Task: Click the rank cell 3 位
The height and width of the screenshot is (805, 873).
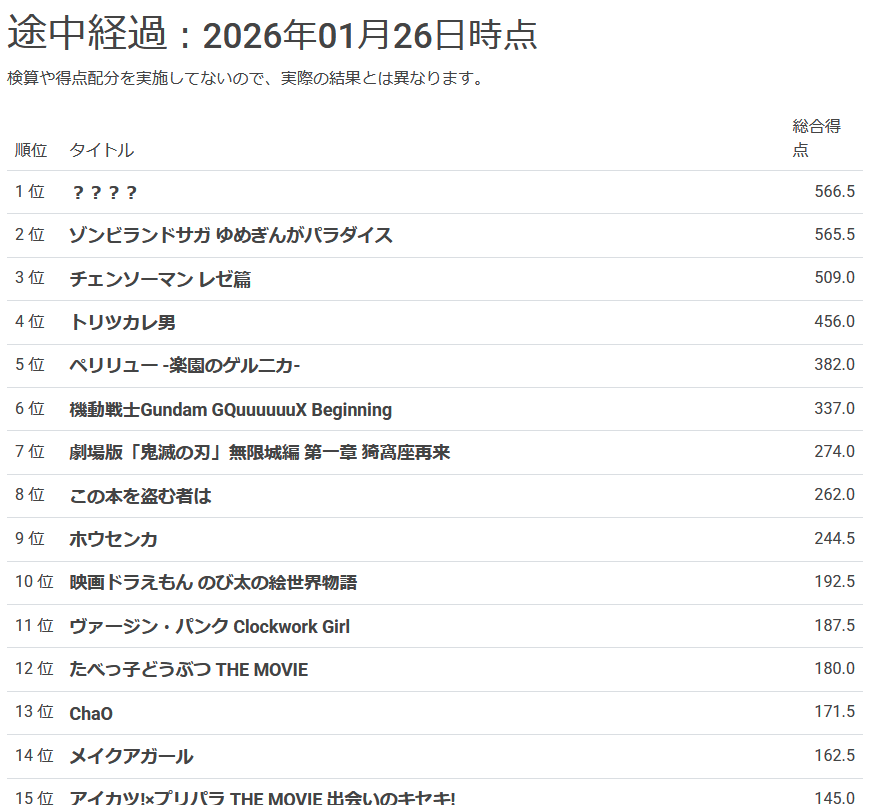Action: (30, 277)
